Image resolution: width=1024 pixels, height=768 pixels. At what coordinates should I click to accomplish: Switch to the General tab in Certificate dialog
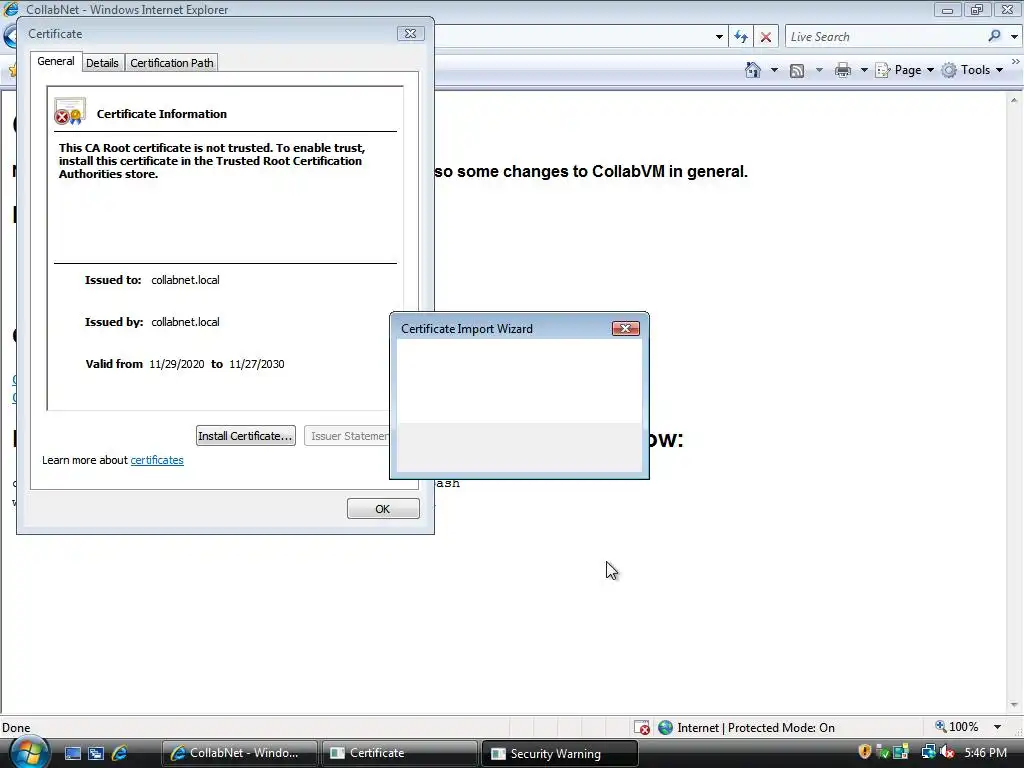[56, 61]
